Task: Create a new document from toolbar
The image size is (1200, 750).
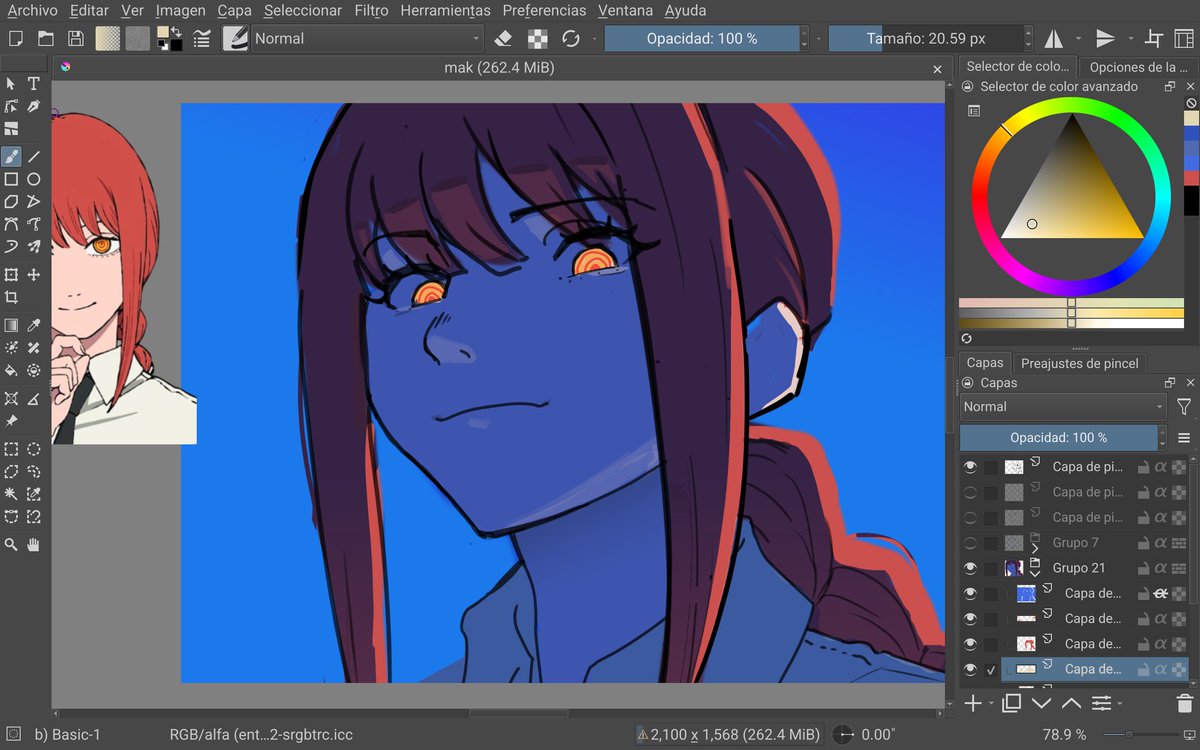Action: (x=15, y=38)
